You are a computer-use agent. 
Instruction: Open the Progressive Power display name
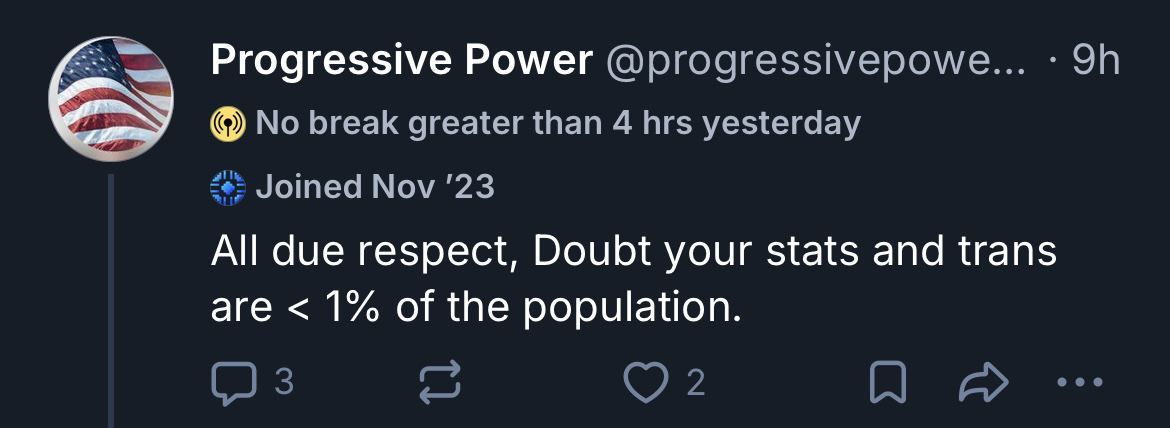pos(401,62)
